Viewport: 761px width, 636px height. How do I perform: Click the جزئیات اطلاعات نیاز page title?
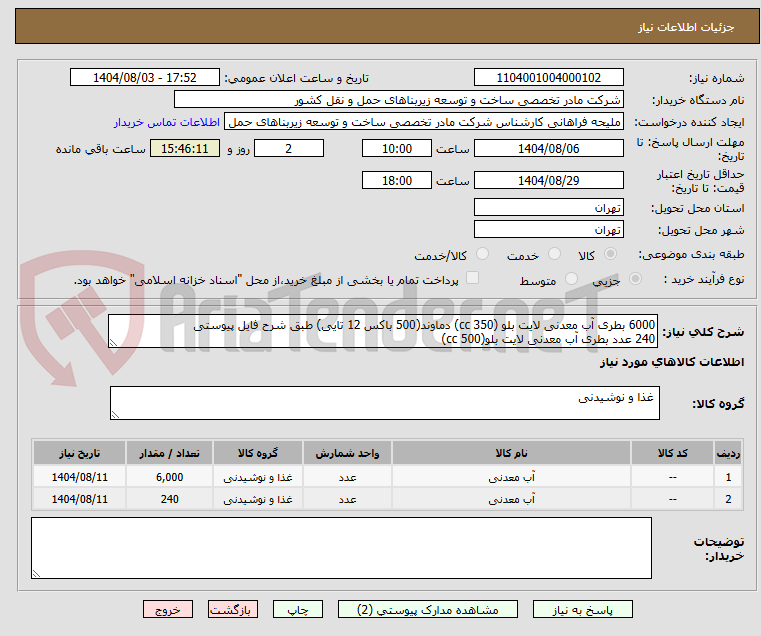tap(686, 27)
